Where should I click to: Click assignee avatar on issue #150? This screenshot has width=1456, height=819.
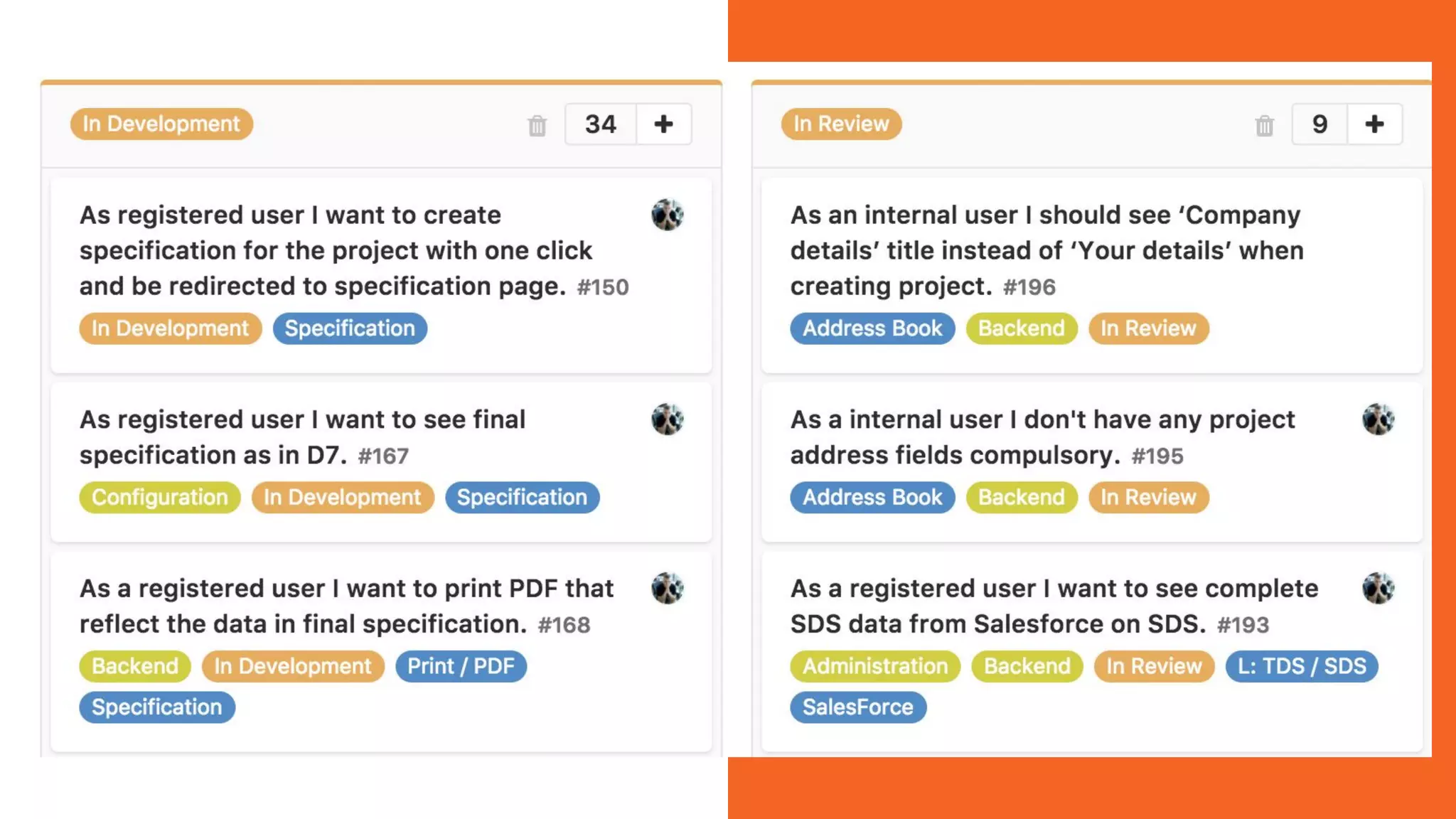pos(667,215)
